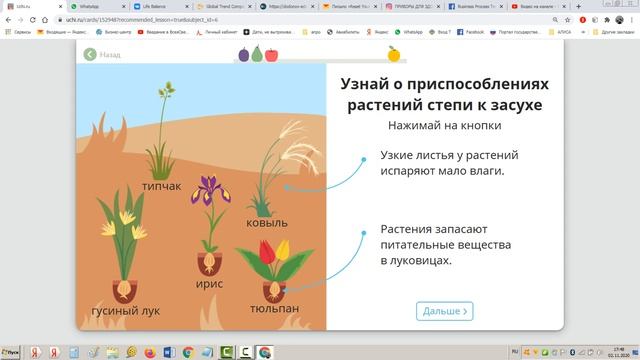Viewport: 640px width, 360px height.
Task: Click the red extension icon
Action: (583, 20)
